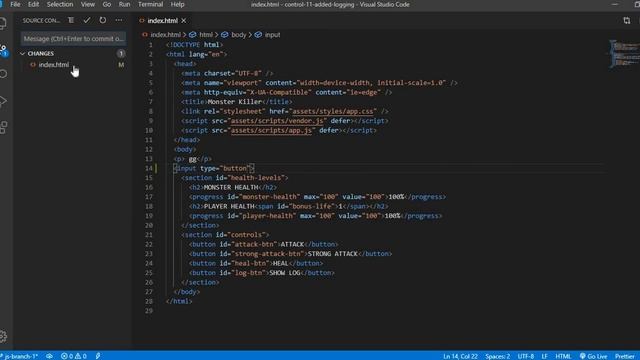Change end of line sequence LF
This screenshot has height=360, width=640.
544,356
